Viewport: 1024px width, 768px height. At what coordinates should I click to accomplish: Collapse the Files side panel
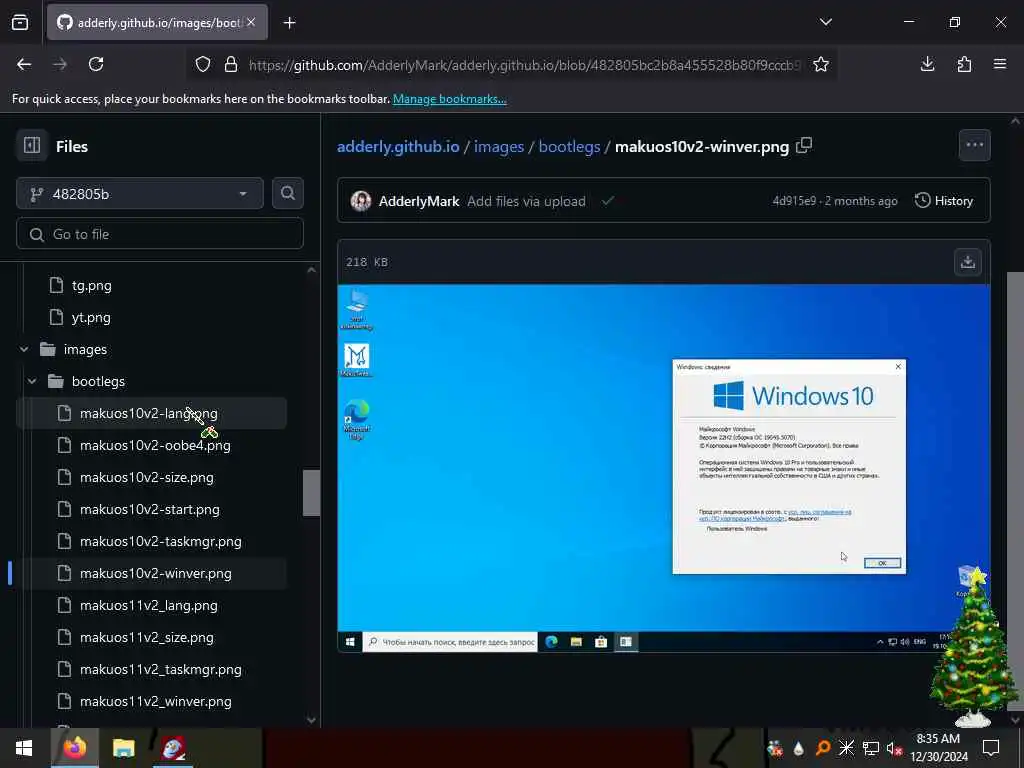coord(31,145)
